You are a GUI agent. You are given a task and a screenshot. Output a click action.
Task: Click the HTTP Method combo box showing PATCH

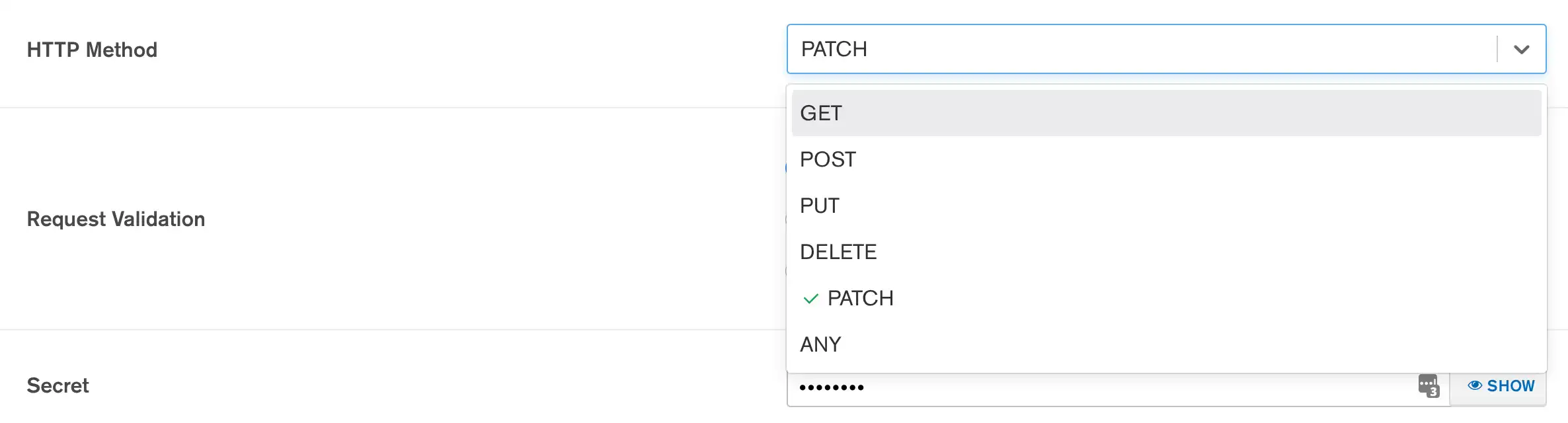point(1124,49)
